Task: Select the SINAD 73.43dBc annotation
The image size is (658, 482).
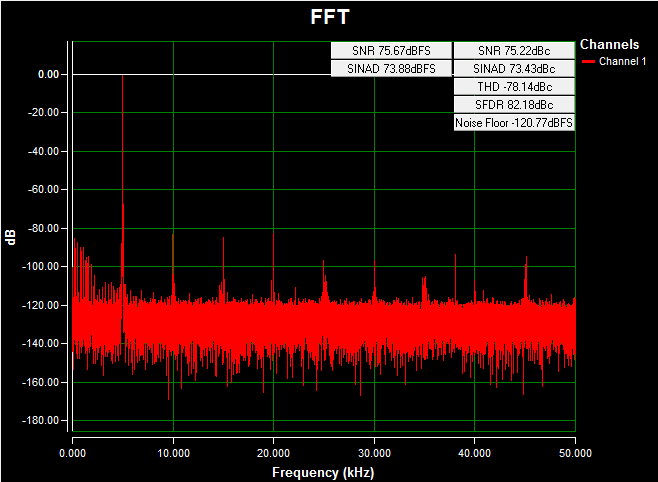Action: pyautogui.click(x=514, y=68)
